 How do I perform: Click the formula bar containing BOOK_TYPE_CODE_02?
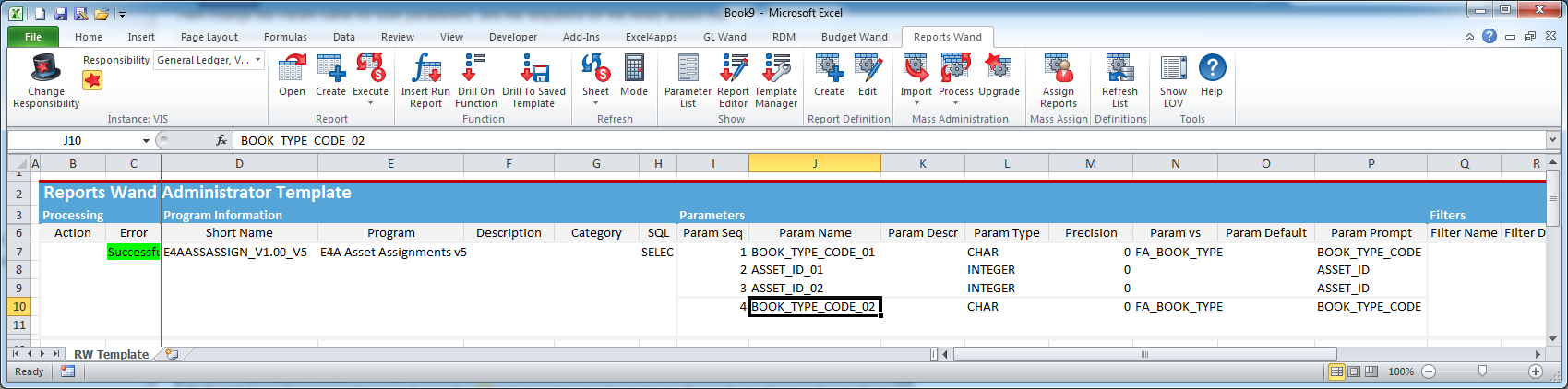(x=891, y=140)
